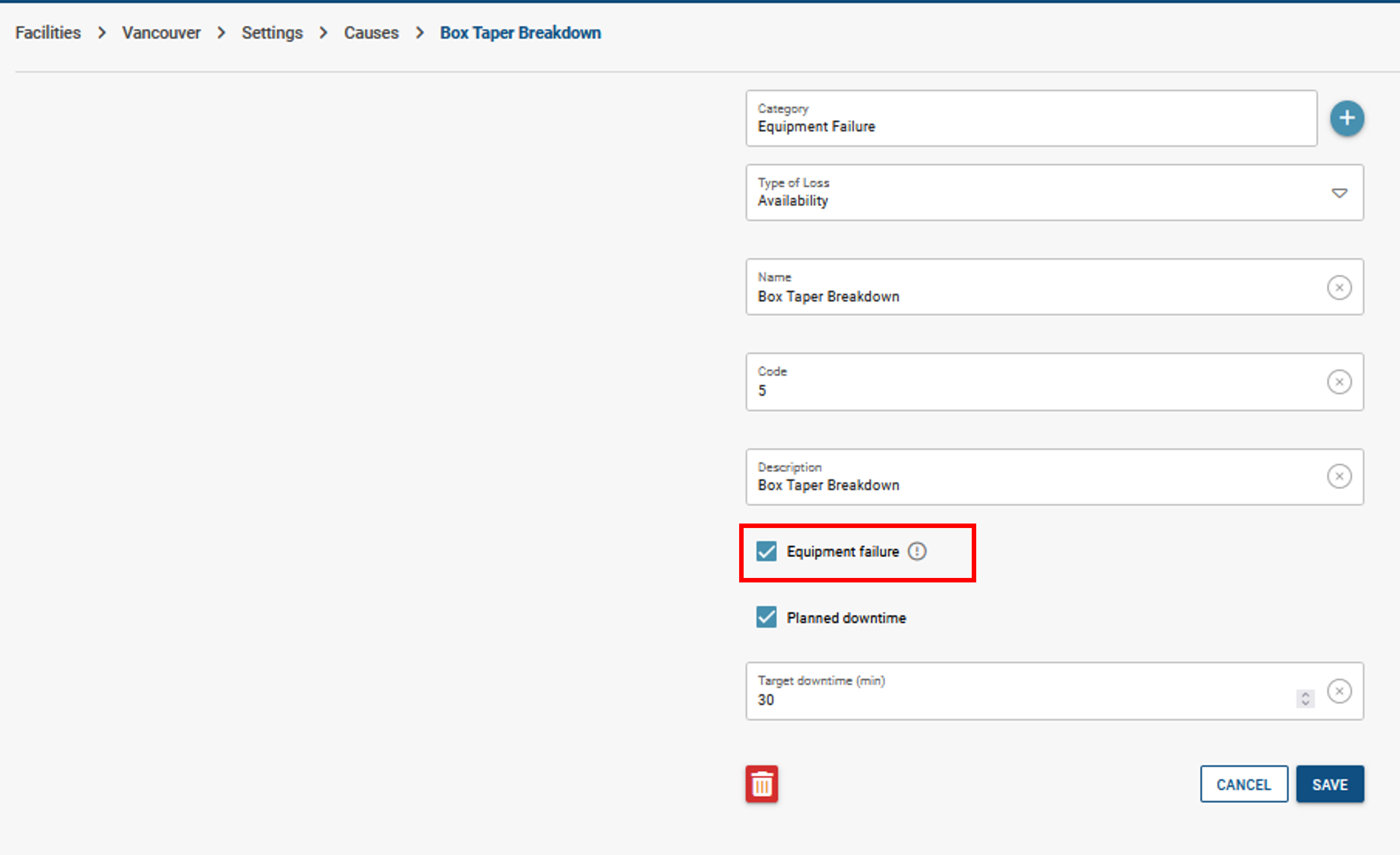Click the chevron after Facilities breadcrumb
The width and height of the screenshot is (1400, 855).
pyautogui.click(x=102, y=33)
